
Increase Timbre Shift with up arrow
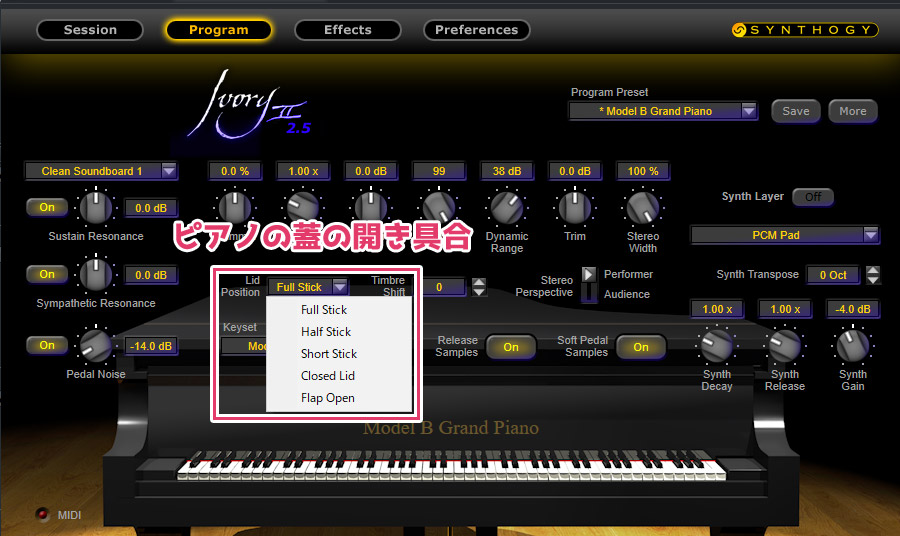pyautogui.click(x=479, y=282)
